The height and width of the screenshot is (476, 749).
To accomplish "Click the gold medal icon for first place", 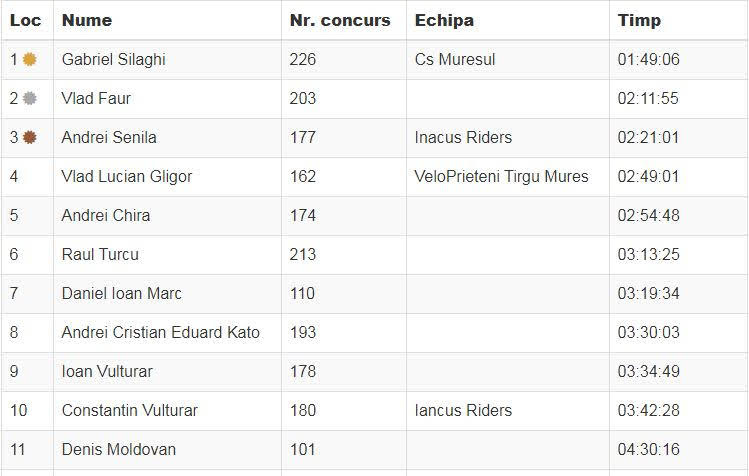I will 30,59.
